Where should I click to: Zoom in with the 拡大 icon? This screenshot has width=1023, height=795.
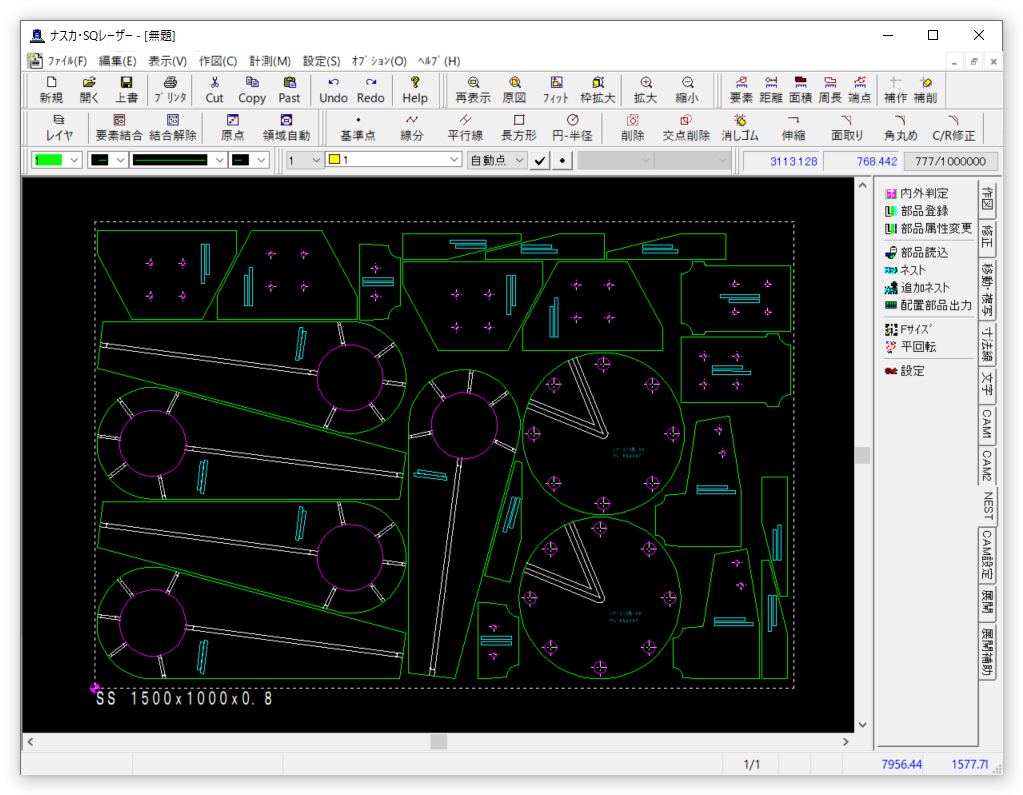(645, 89)
